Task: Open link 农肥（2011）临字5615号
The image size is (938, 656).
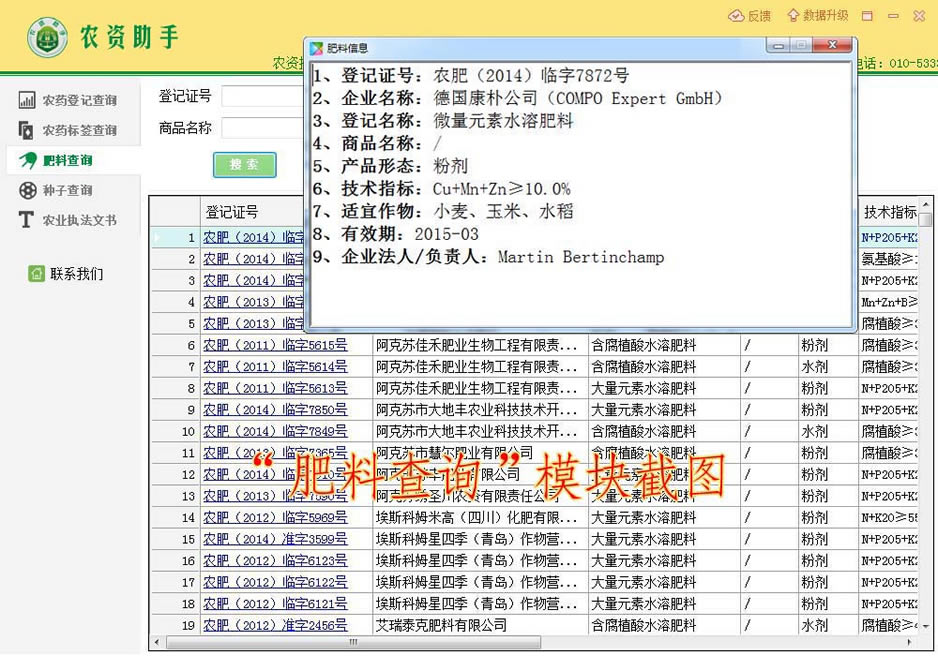Action: [275, 345]
